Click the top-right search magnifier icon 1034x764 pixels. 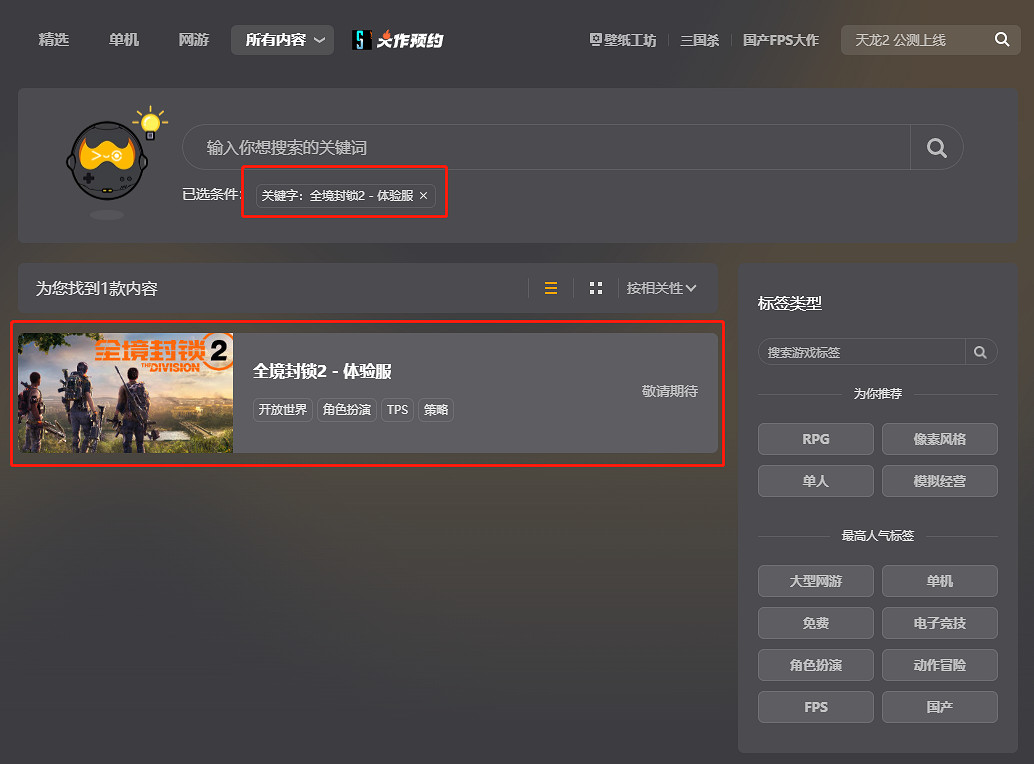click(1001, 40)
